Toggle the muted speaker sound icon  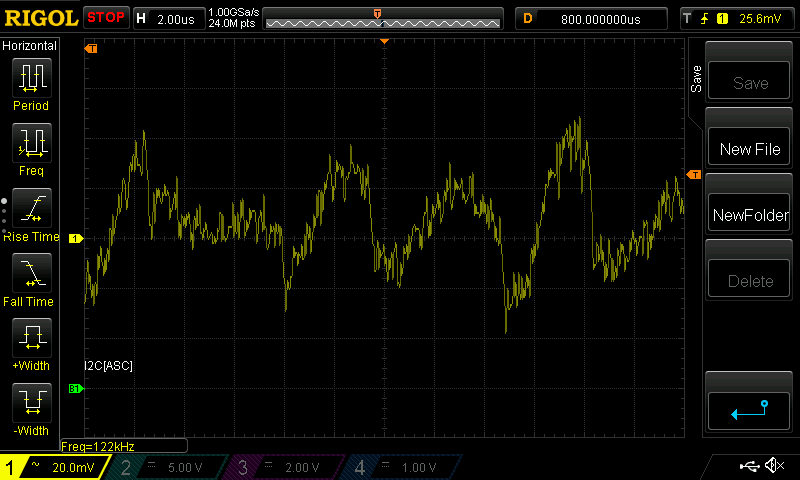tap(774, 466)
